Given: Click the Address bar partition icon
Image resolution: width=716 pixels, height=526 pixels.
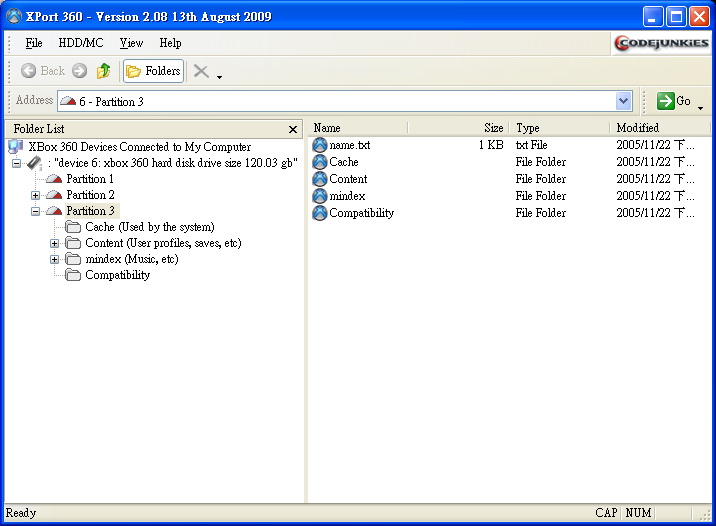Looking at the screenshot, I should 68,101.
